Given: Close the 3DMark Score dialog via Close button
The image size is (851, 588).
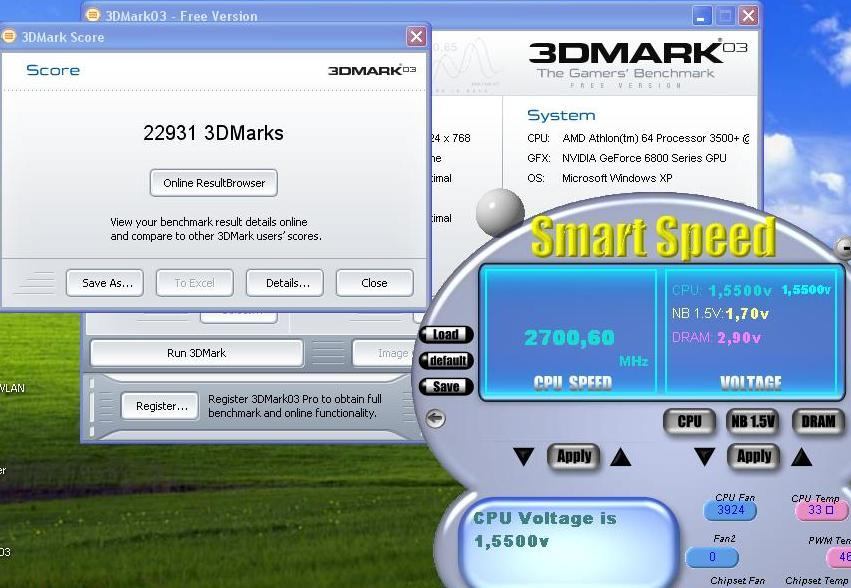Looking at the screenshot, I should (x=374, y=283).
